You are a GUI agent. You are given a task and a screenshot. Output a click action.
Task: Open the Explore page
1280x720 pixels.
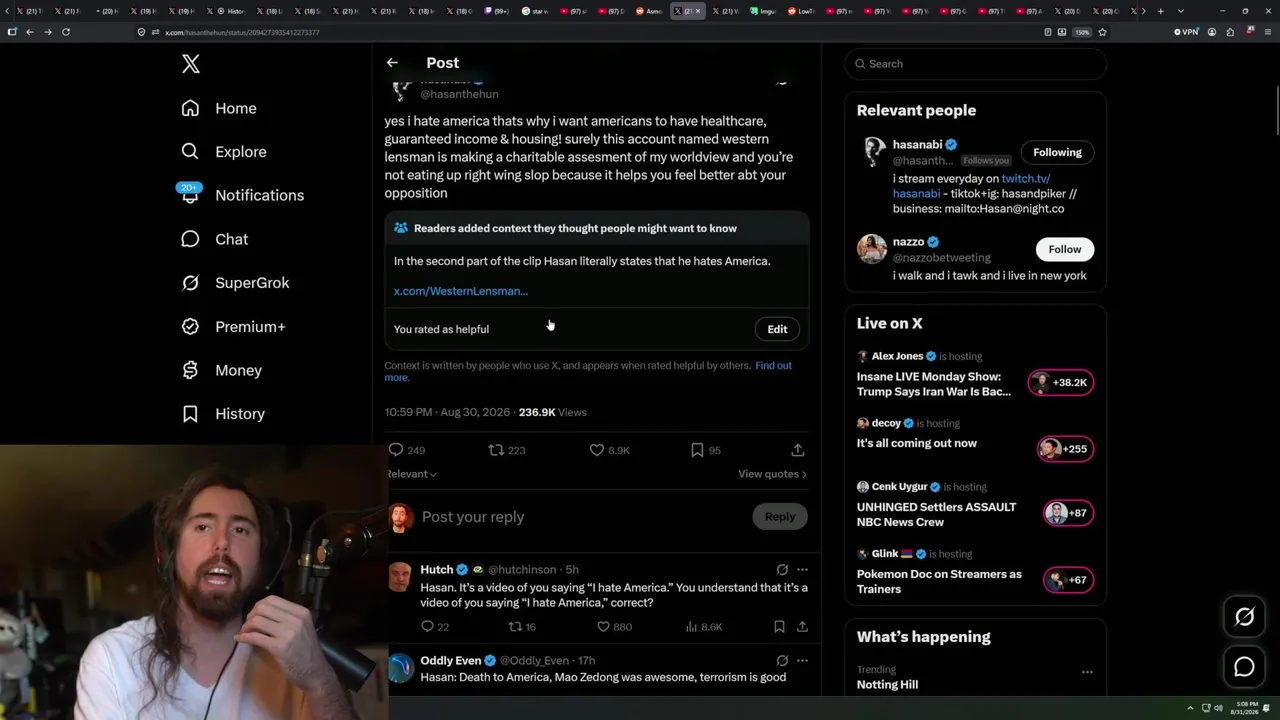224,152
